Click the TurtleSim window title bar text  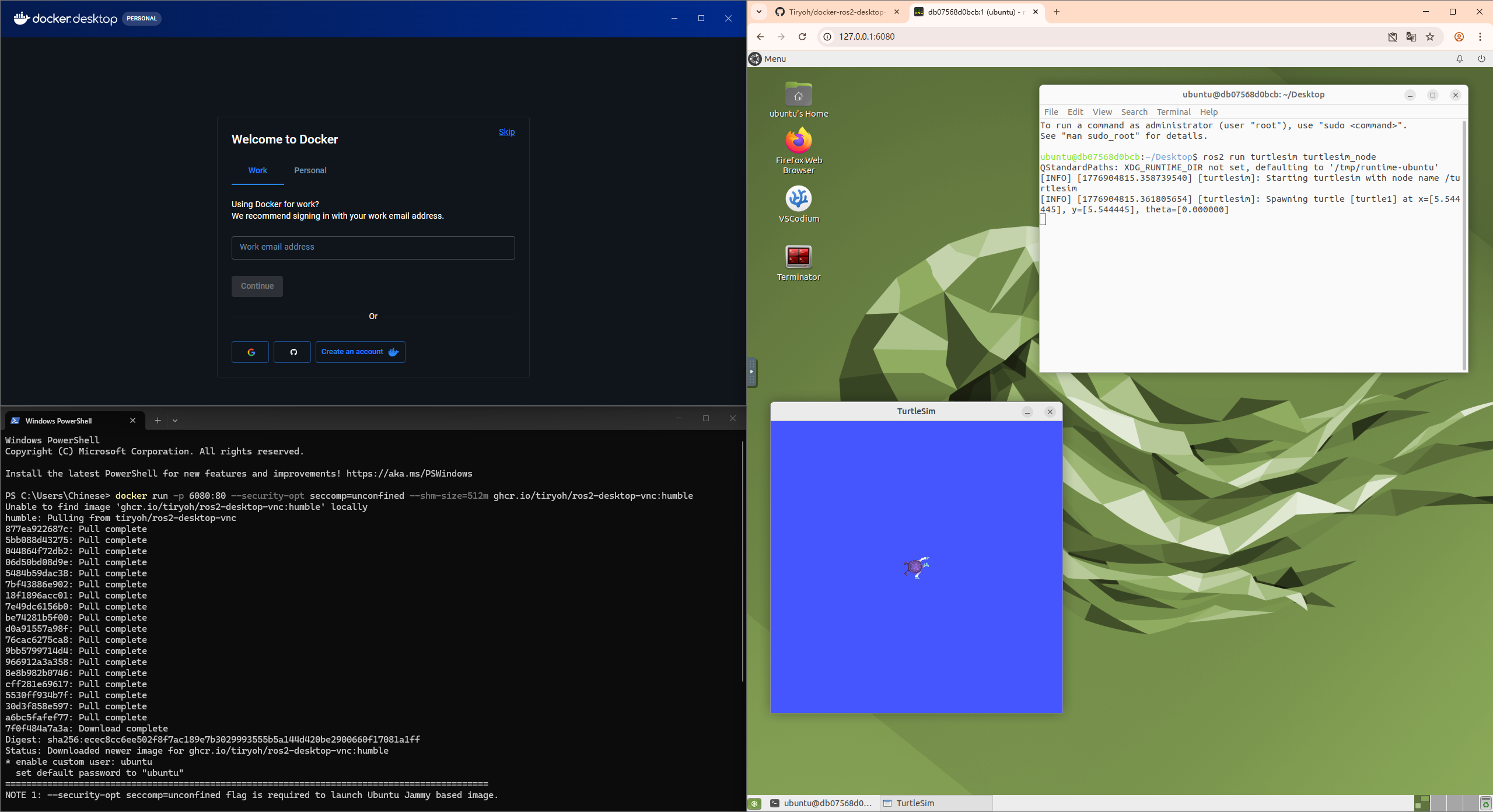pyautogui.click(x=916, y=411)
